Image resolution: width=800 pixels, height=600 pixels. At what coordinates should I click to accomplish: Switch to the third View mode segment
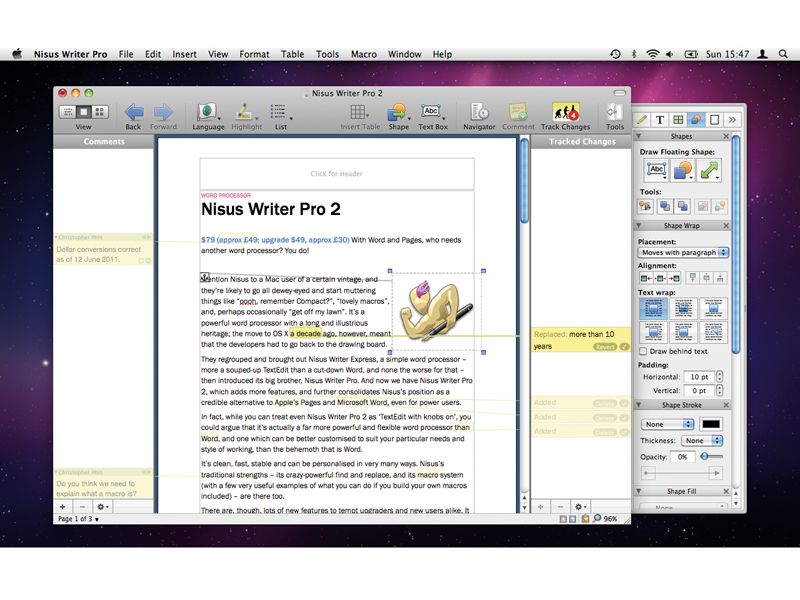100,112
